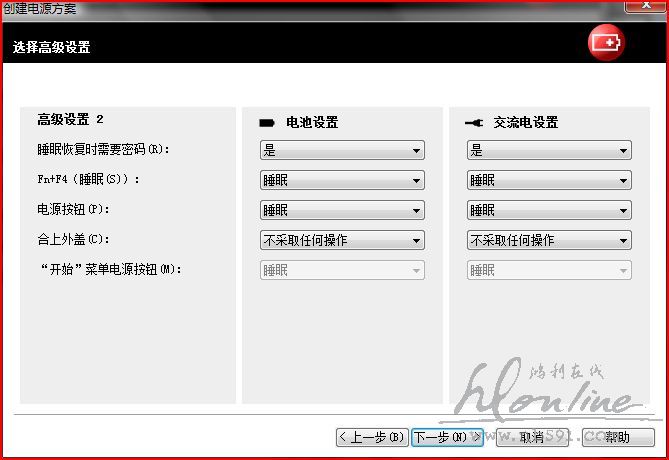Open battery 睡眠恢复时需要密码 dropdown
669x460 pixels.
tap(342, 150)
